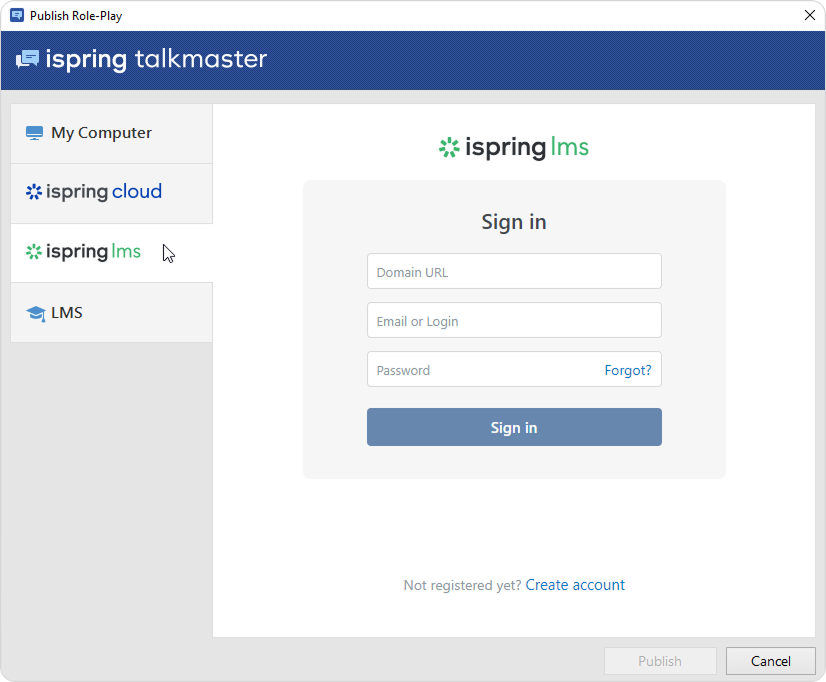
Task: Click the monitor icon beside My Computer
Action: click(x=35, y=133)
